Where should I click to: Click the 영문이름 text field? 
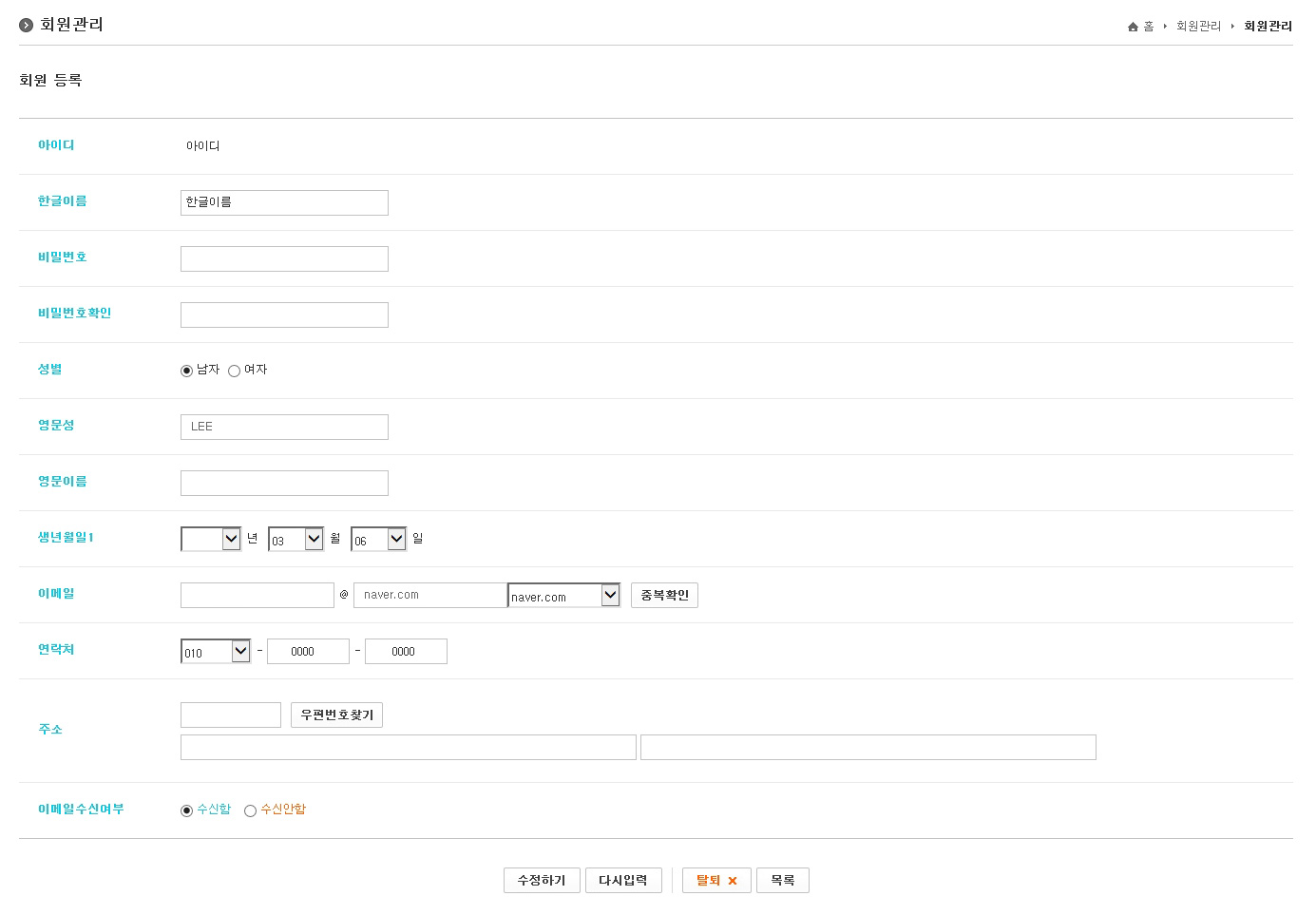click(284, 483)
